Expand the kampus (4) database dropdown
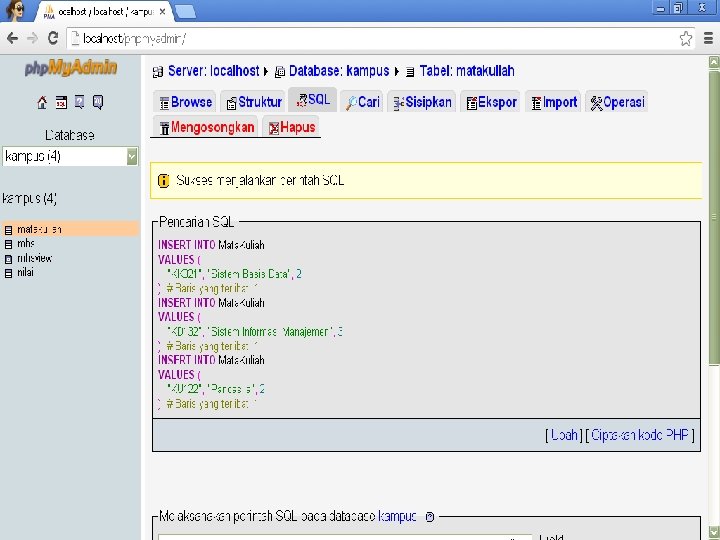Viewport: 720px width, 540px height. coord(70,157)
